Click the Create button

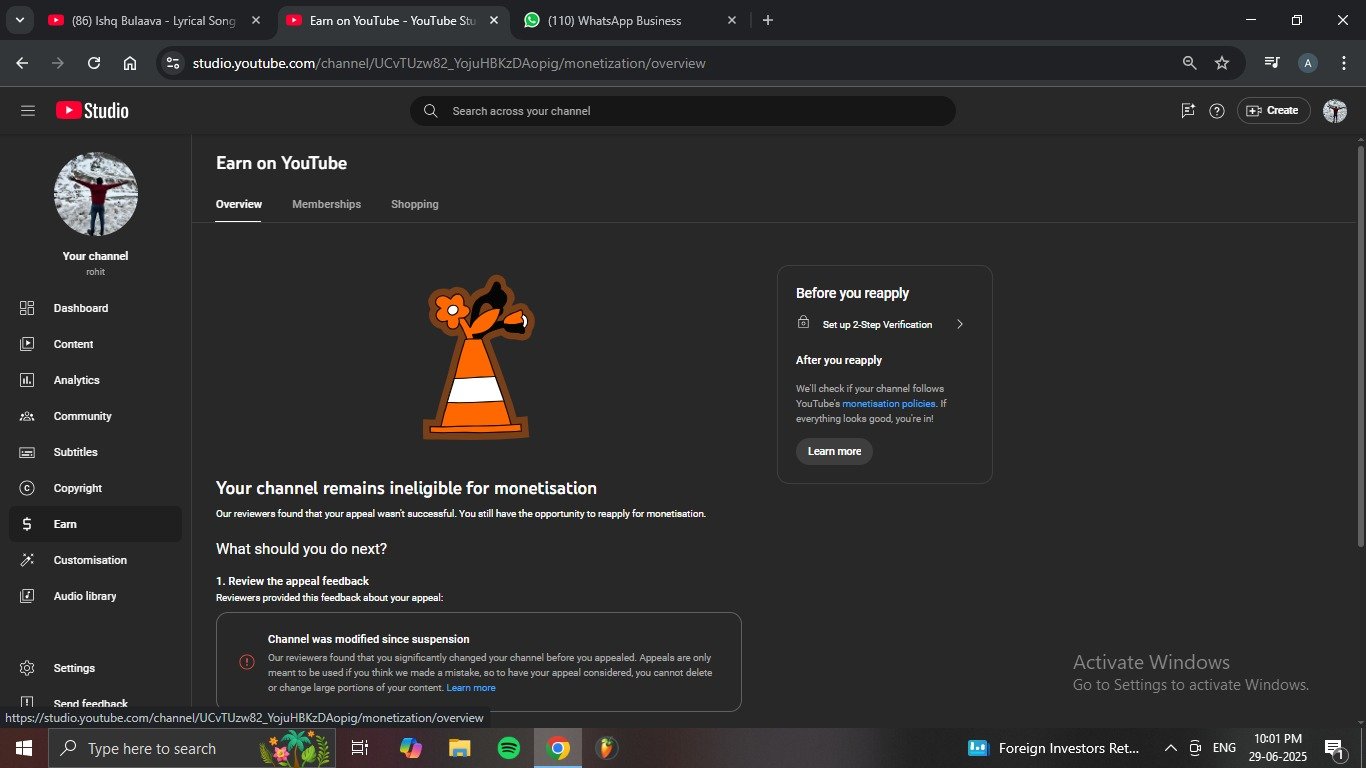(1273, 111)
